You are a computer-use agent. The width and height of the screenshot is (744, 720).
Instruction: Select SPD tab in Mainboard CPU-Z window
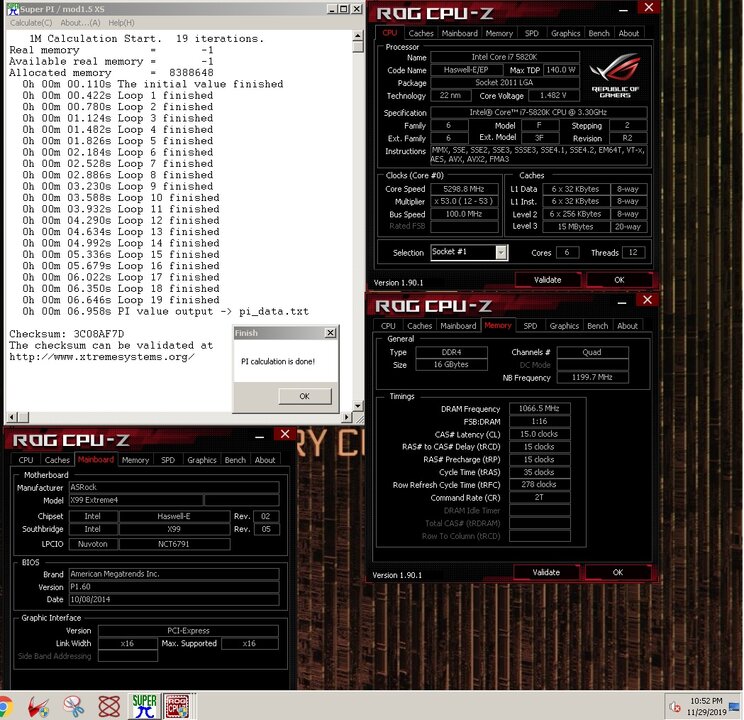click(x=167, y=460)
